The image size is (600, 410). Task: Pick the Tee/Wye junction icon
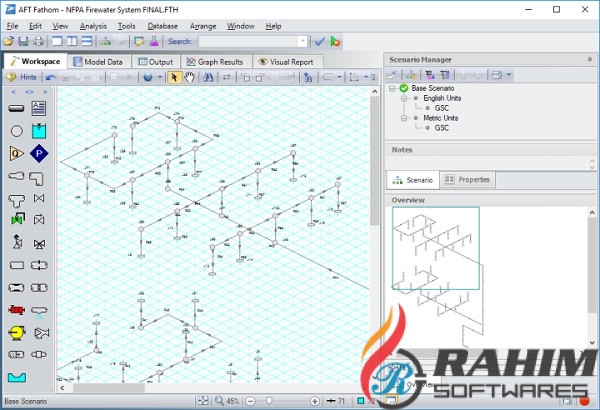coord(16,199)
